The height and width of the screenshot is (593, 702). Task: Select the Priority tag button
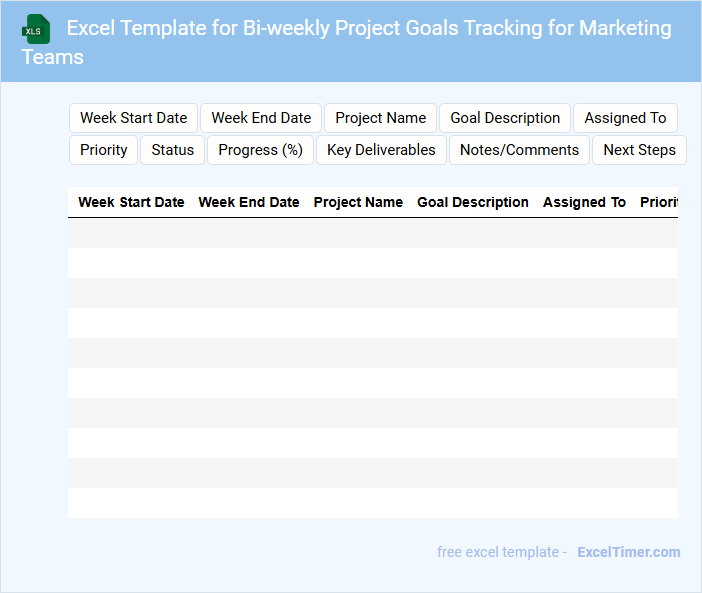[104, 150]
